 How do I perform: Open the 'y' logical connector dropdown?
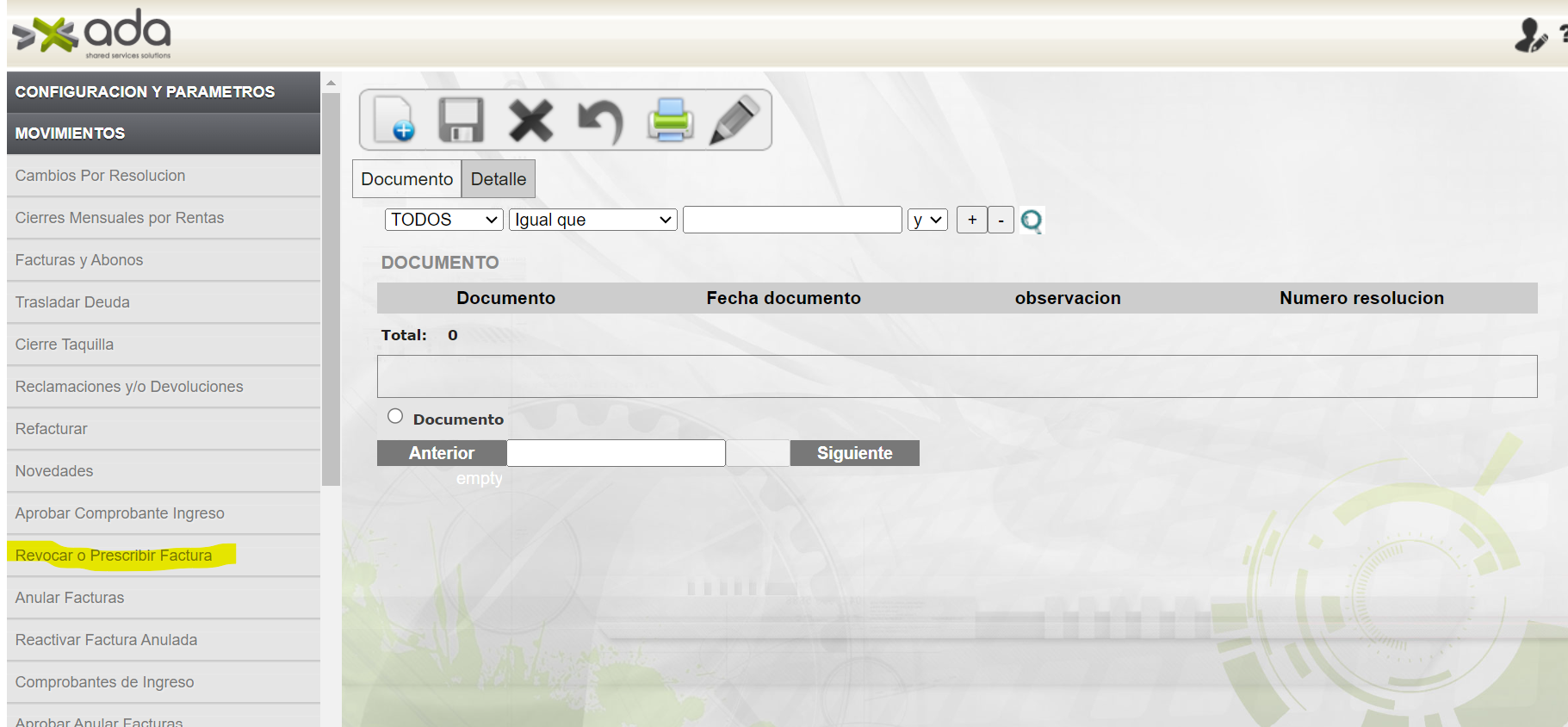(927, 220)
